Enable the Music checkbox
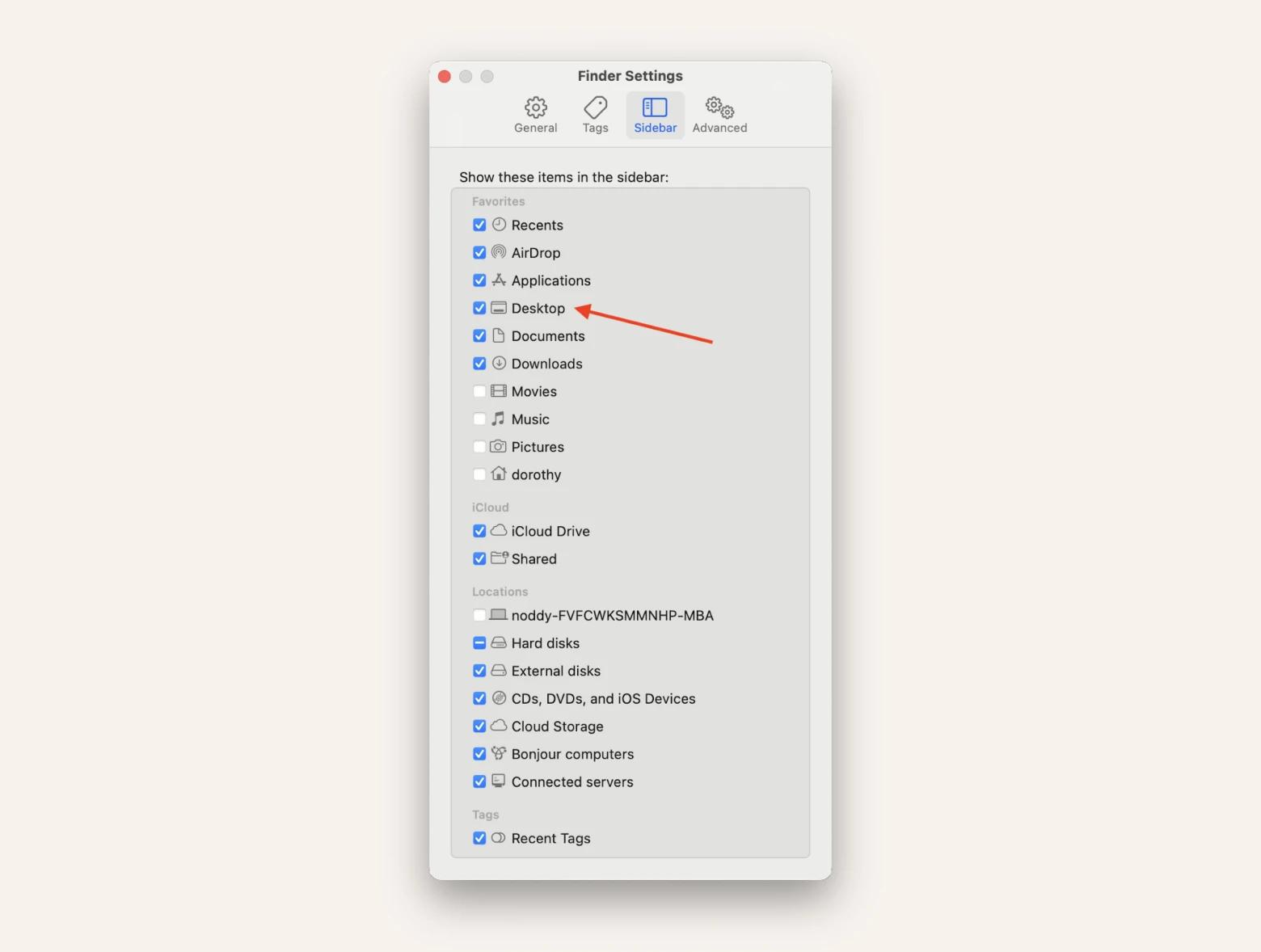Screen dimensions: 1261x952 coord(479,419)
